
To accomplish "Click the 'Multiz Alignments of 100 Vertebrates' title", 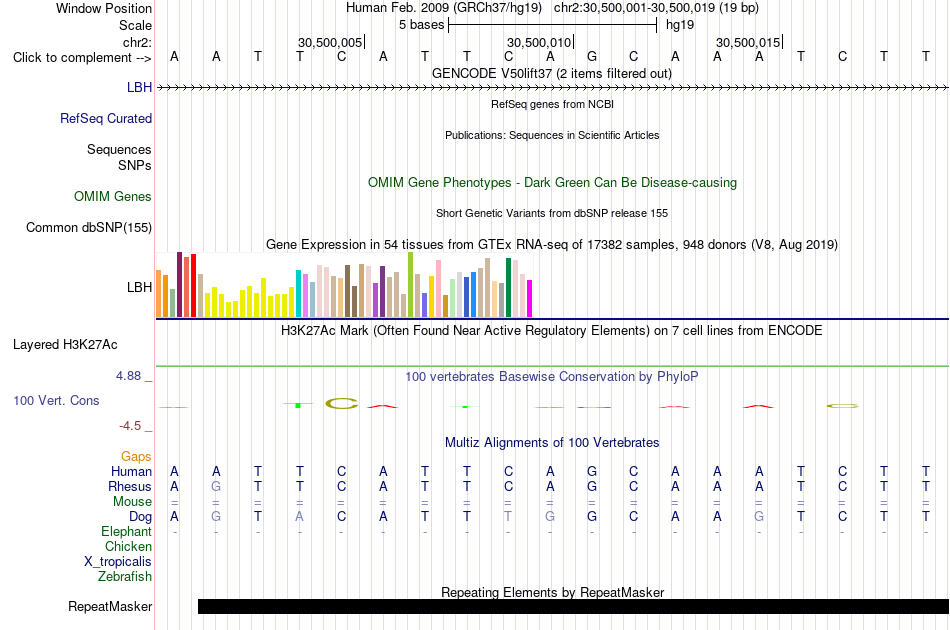I will pos(552,443).
